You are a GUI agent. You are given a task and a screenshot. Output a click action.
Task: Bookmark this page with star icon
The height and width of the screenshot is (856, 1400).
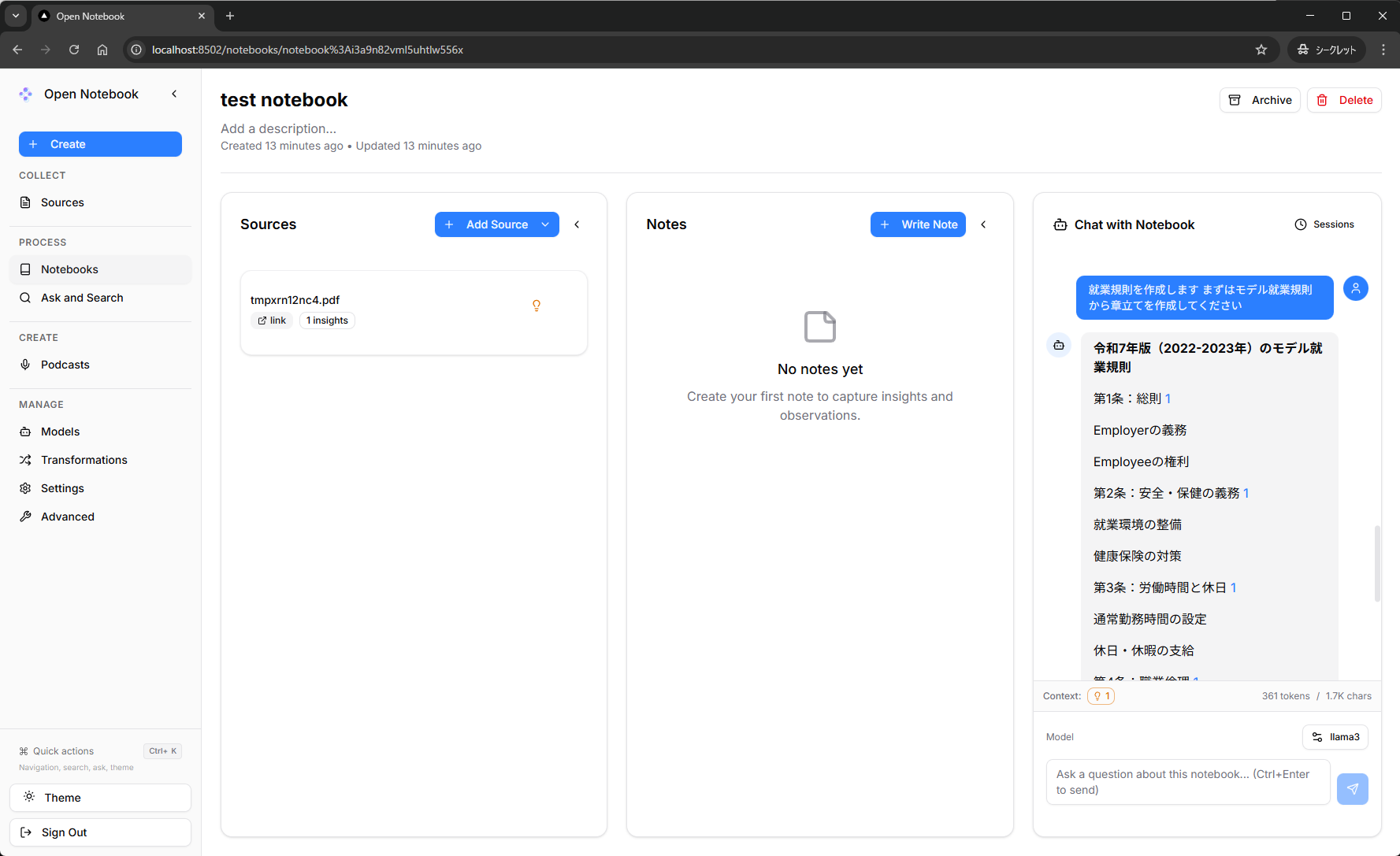click(x=1261, y=50)
